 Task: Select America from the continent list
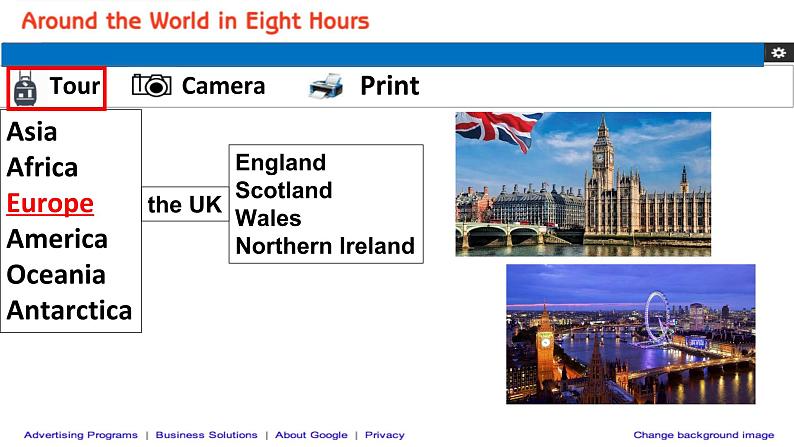tap(57, 239)
